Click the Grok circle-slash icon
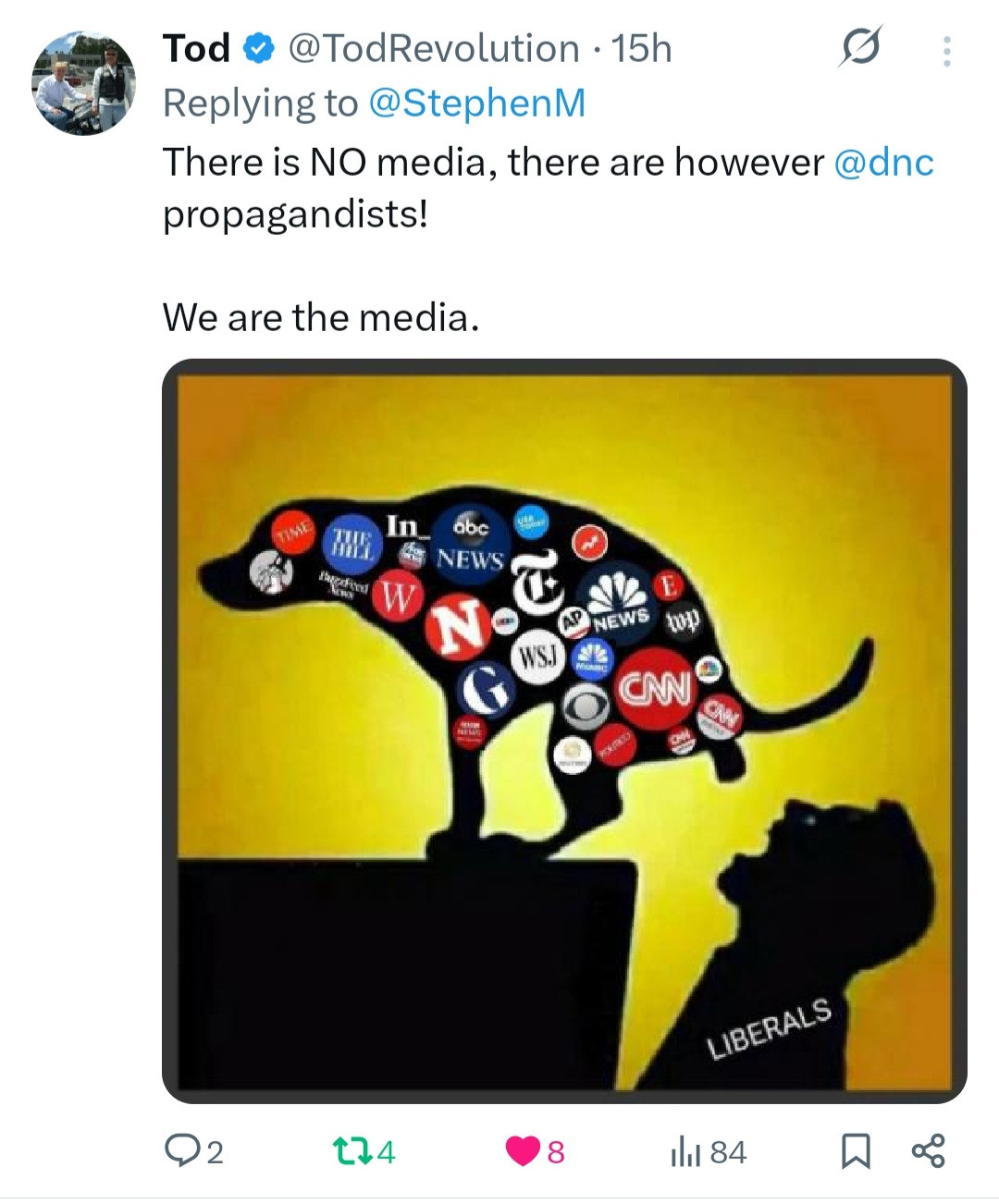The width and height of the screenshot is (999, 1204). click(x=859, y=48)
